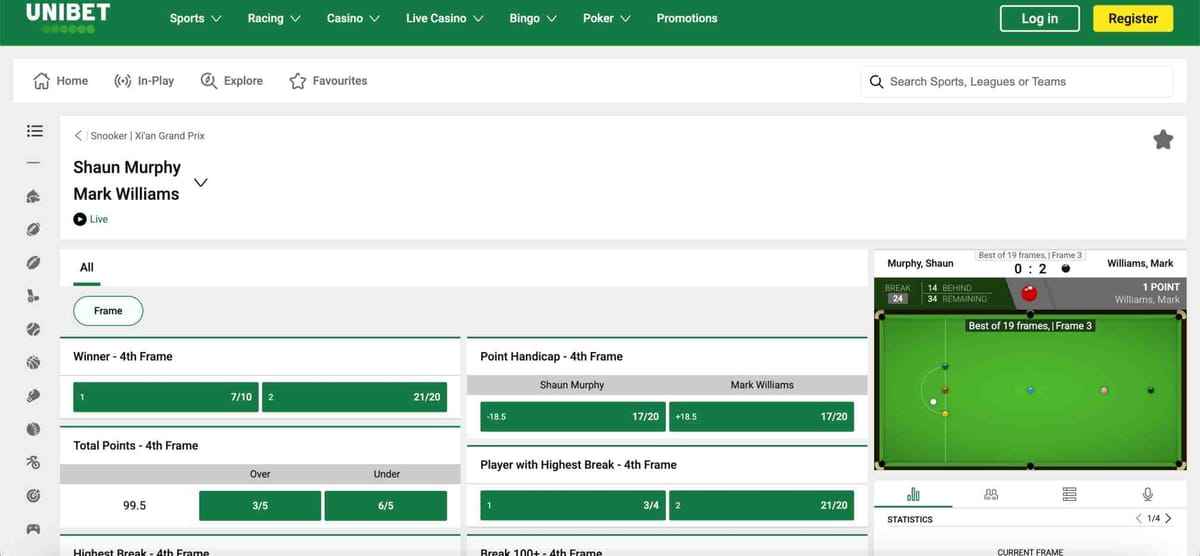Image resolution: width=1200 pixels, height=556 pixels.
Task: Open the statistics bar chart tab
Action: (x=913, y=494)
